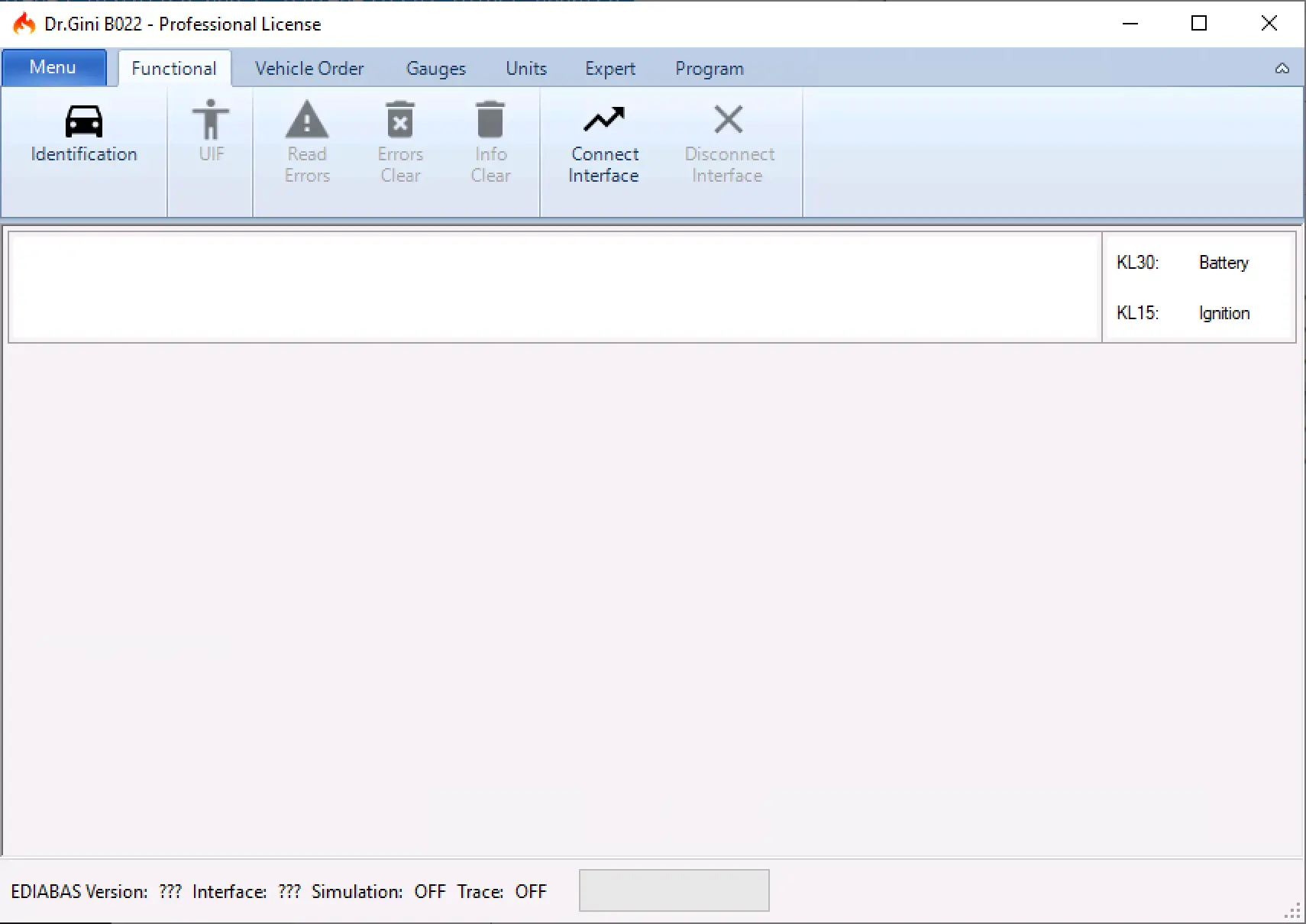Open the Menu tab
The width and height of the screenshot is (1306, 924).
(53, 67)
